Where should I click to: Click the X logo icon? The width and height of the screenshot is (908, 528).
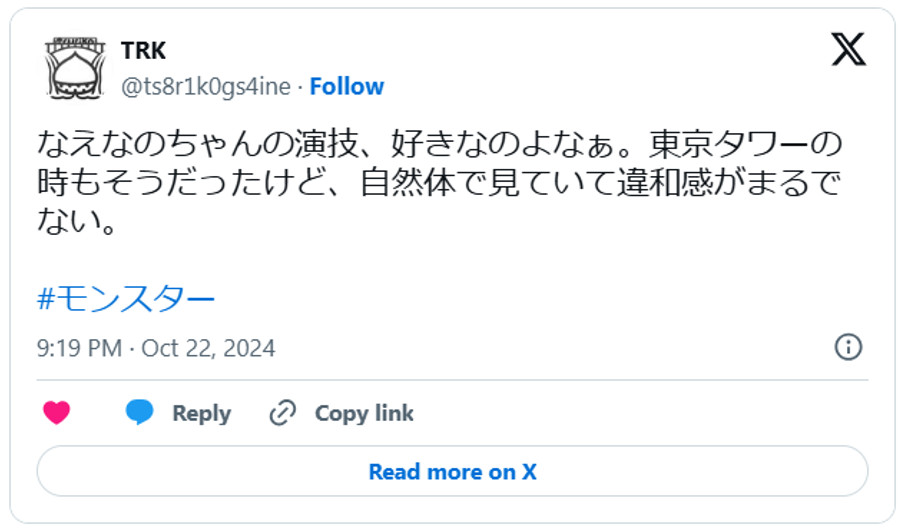click(x=848, y=49)
